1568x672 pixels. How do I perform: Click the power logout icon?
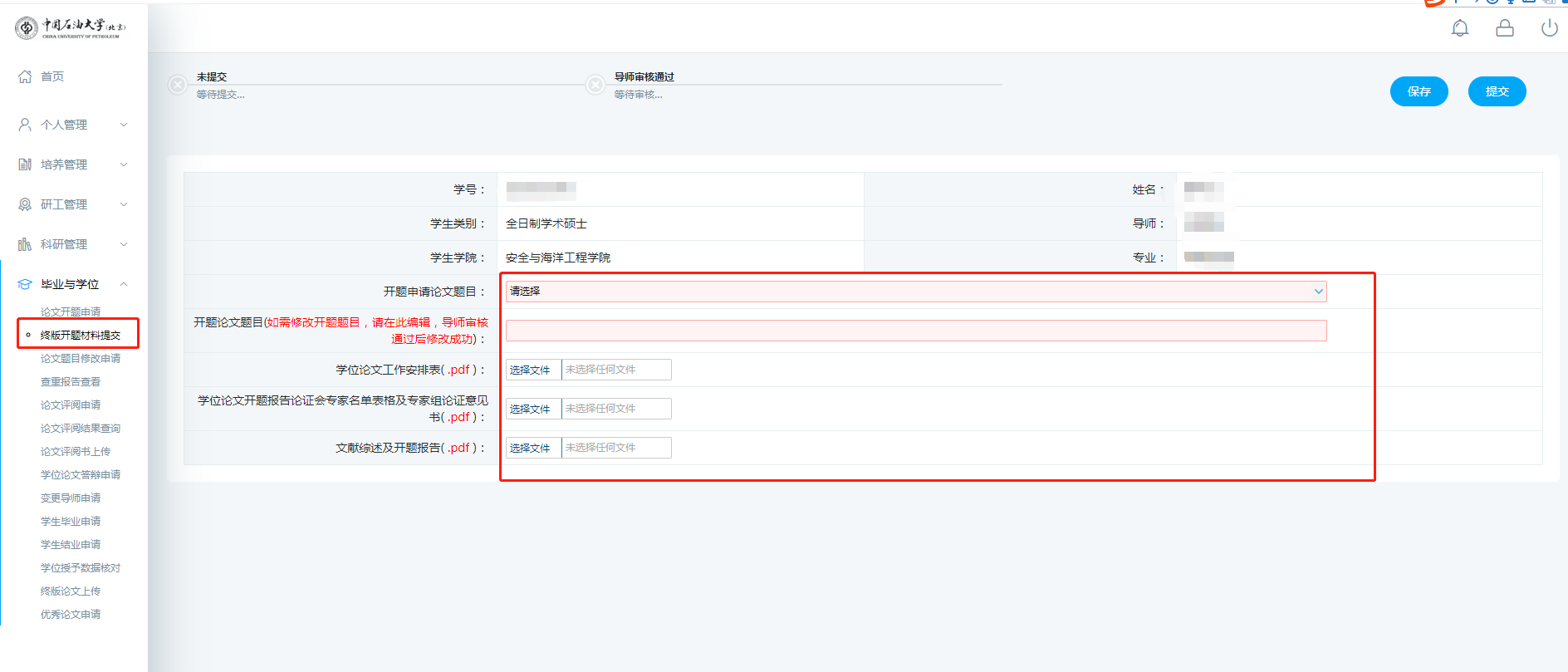point(1549,29)
